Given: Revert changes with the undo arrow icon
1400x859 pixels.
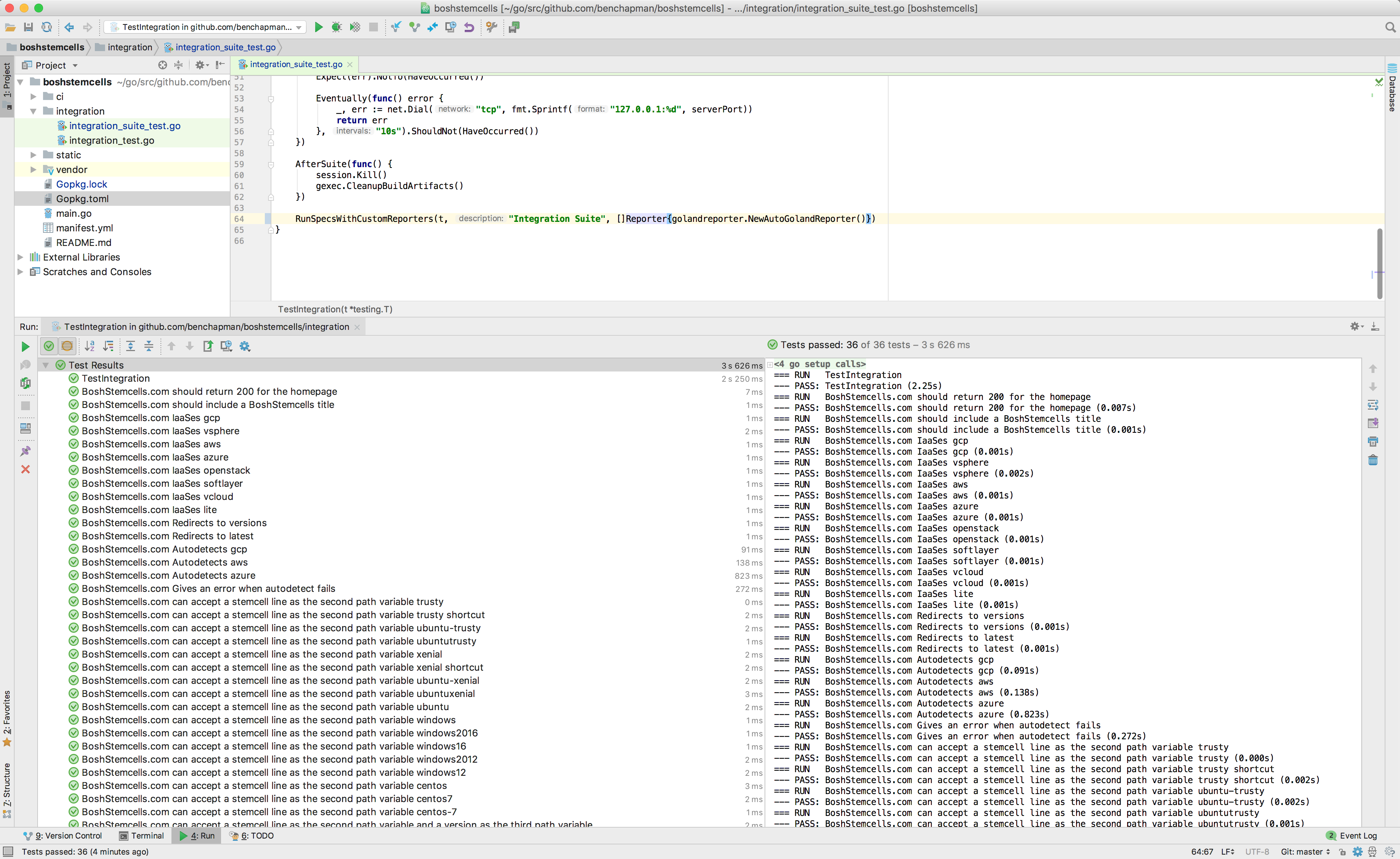Looking at the screenshot, I should pos(469,27).
